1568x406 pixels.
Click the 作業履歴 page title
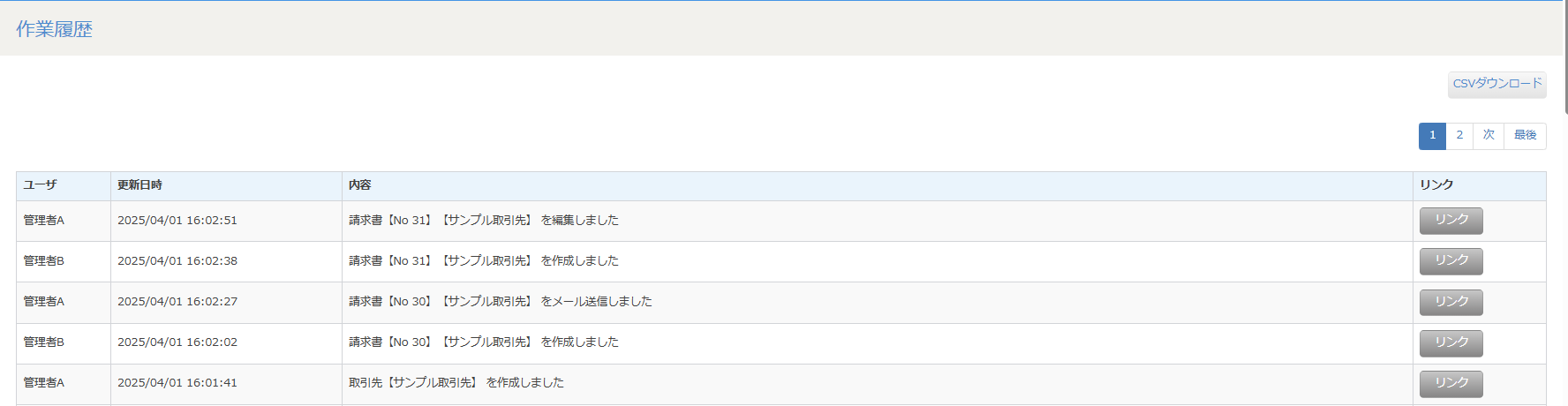click(54, 29)
